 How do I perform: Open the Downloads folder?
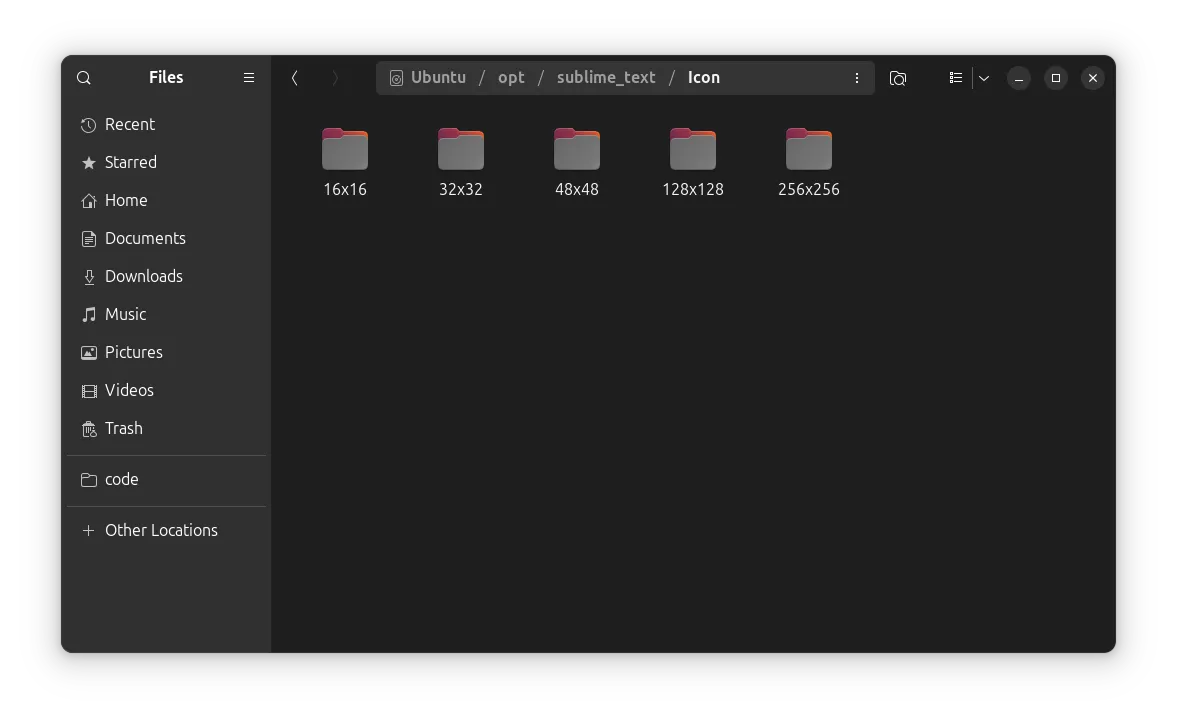[143, 276]
